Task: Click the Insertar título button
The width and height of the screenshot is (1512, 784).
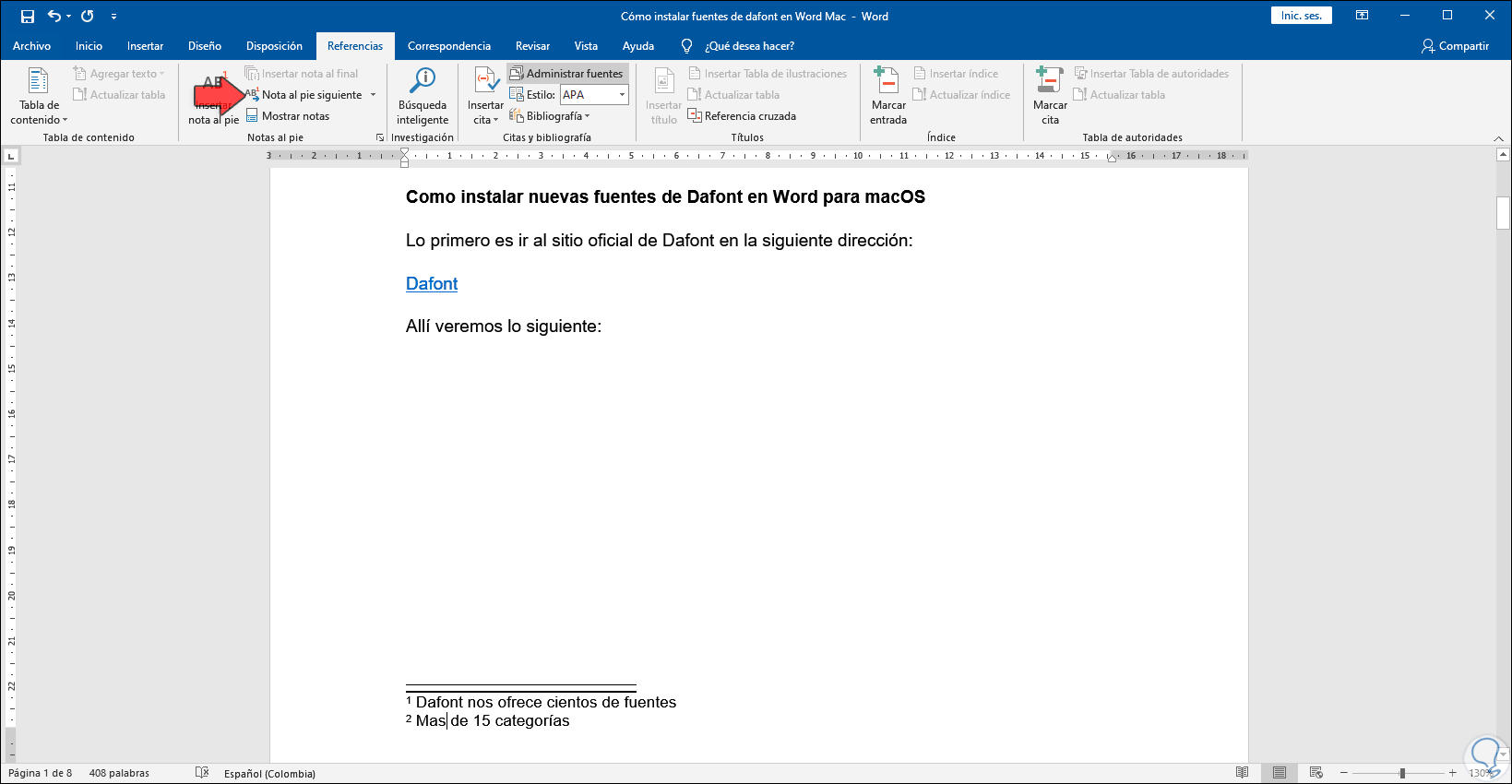Action: pyautogui.click(x=663, y=96)
